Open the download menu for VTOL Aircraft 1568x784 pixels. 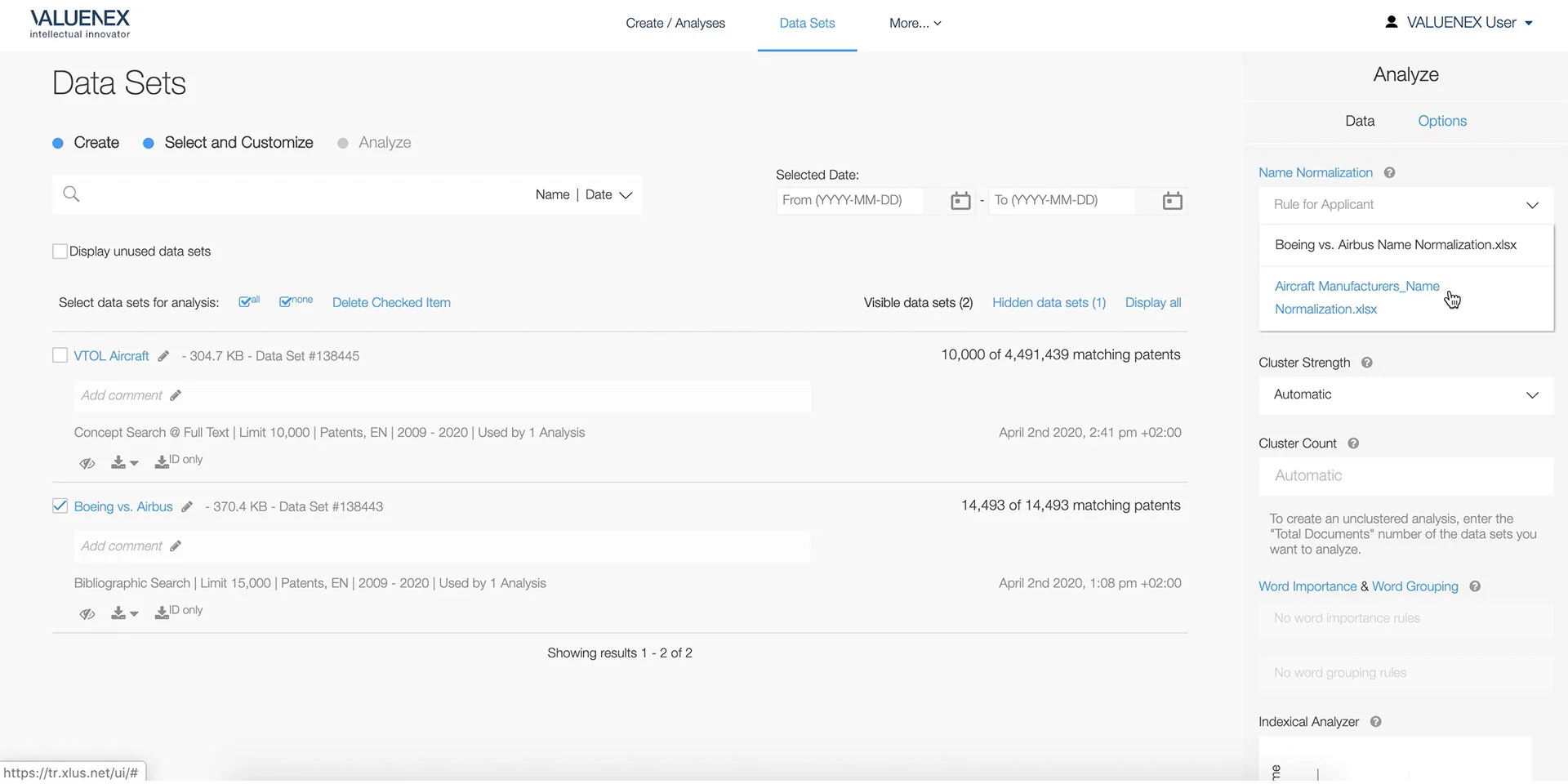tap(124, 463)
